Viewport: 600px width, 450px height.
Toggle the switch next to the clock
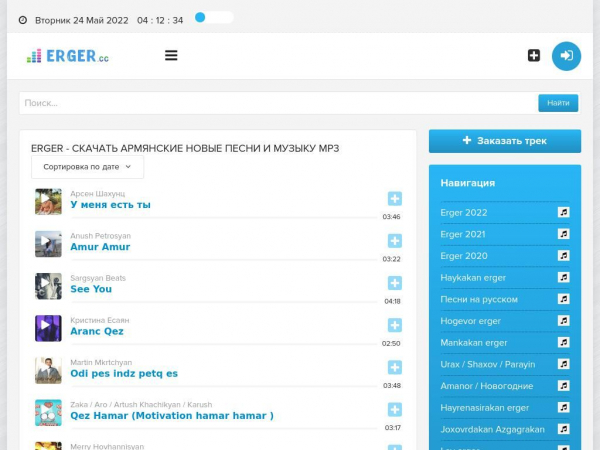213,18
